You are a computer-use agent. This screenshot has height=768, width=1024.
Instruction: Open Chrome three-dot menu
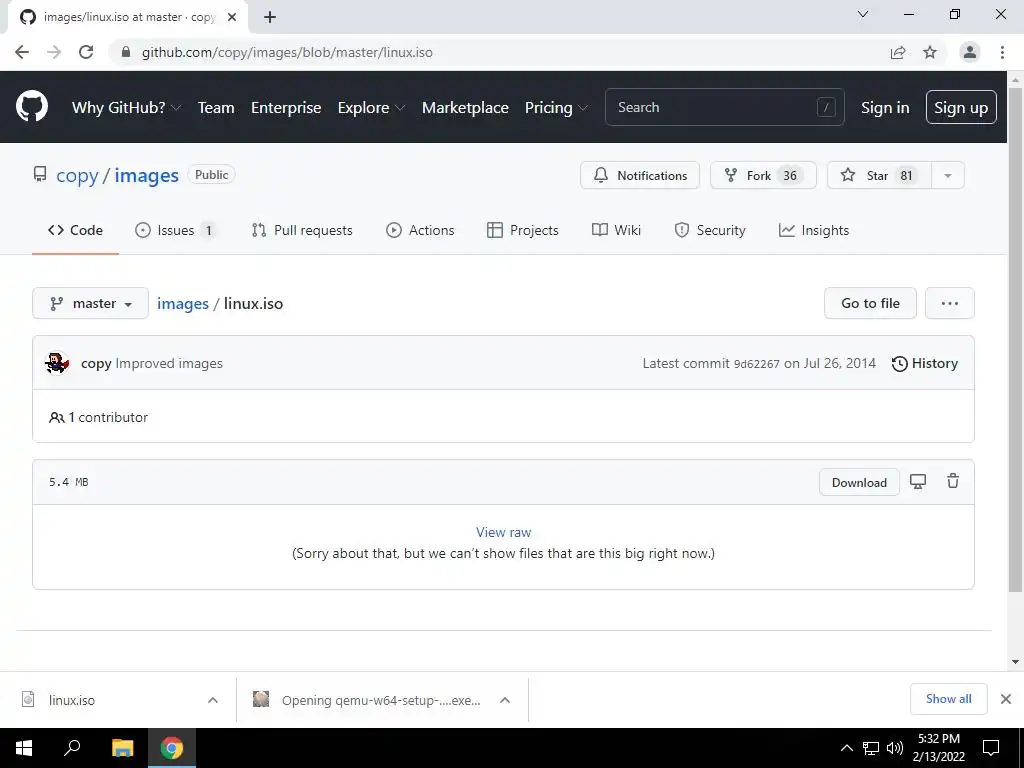pyautogui.click(x=1002, y=52)
